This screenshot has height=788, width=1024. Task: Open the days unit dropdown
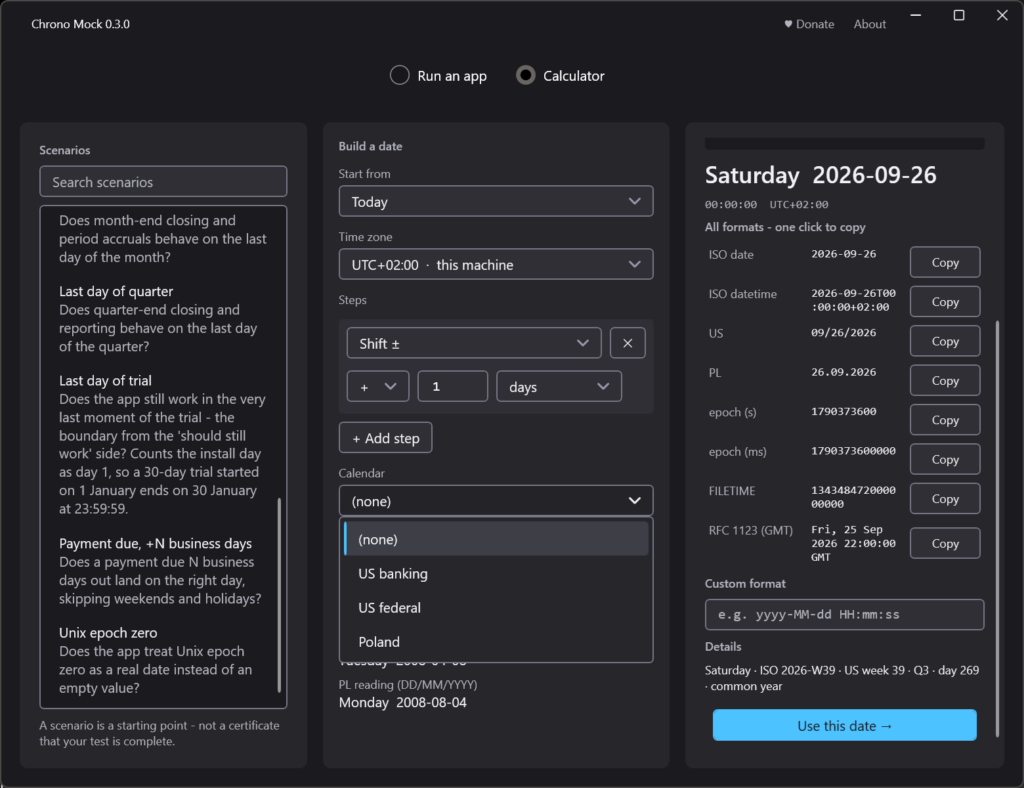(x=558, y=386)
